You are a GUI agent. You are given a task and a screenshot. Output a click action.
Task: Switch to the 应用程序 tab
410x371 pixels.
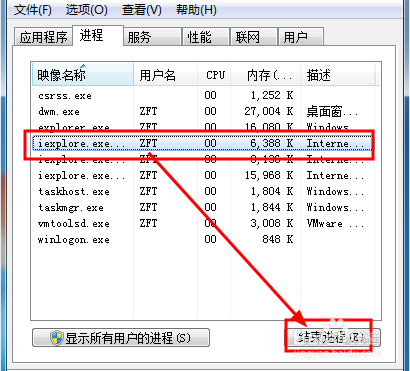point(43,37)
